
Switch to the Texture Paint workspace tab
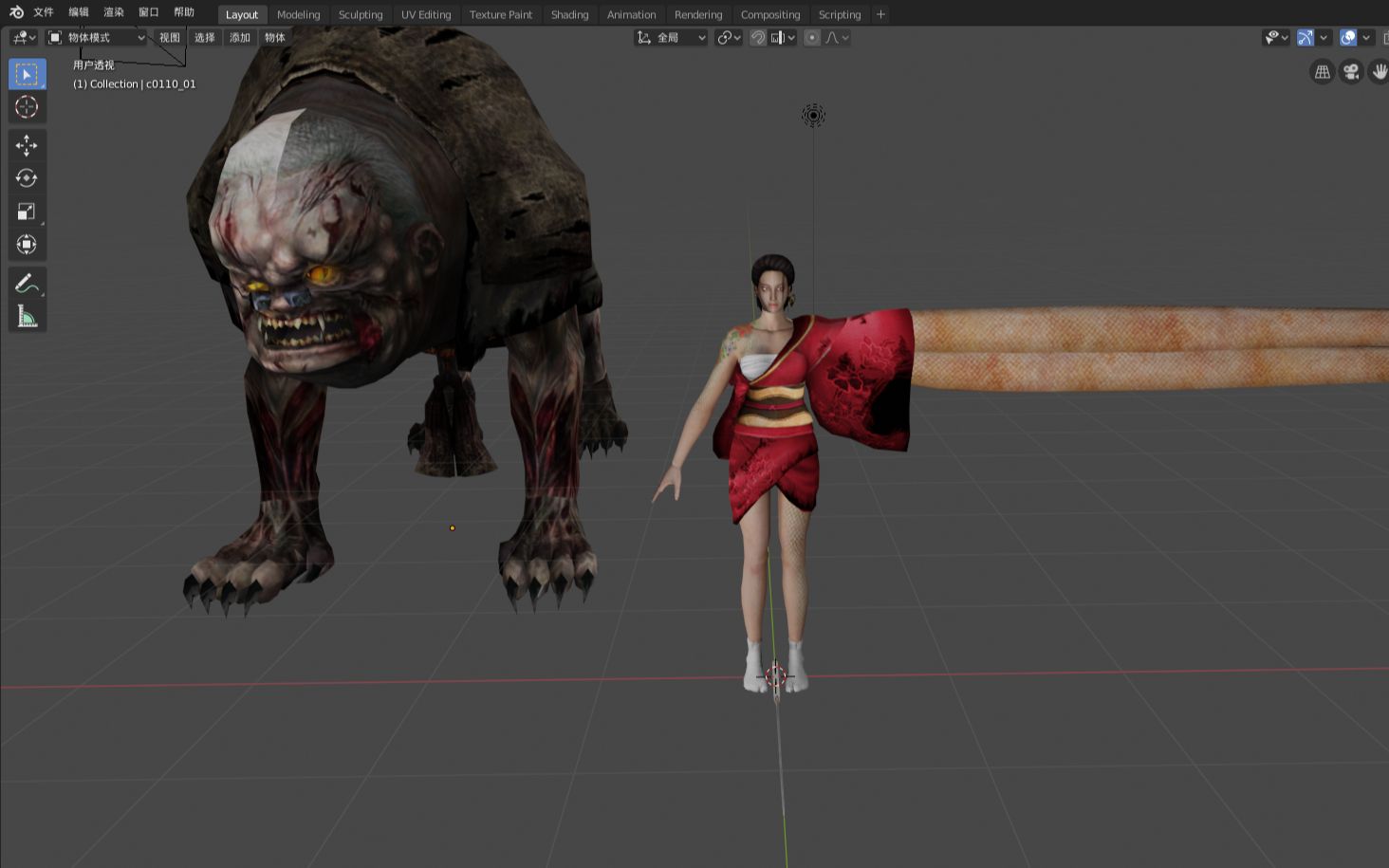pos(501,14)
